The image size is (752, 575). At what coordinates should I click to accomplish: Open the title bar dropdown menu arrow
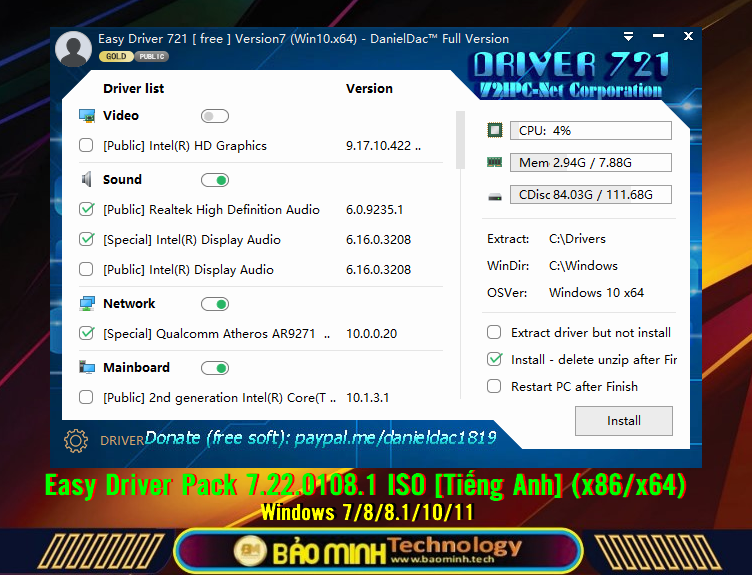click(x=628, y=36)
